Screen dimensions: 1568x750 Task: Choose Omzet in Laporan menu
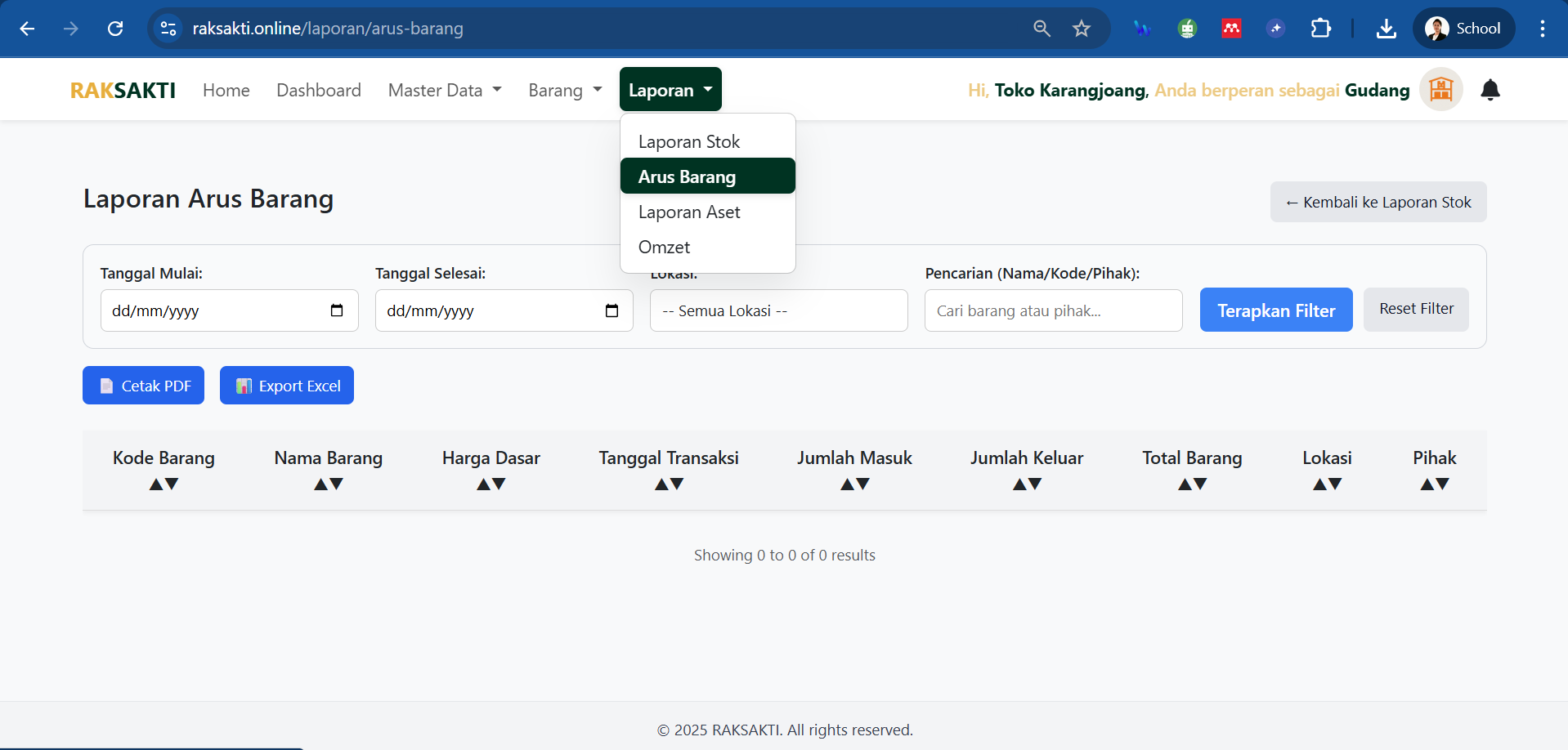coord(664,248)
